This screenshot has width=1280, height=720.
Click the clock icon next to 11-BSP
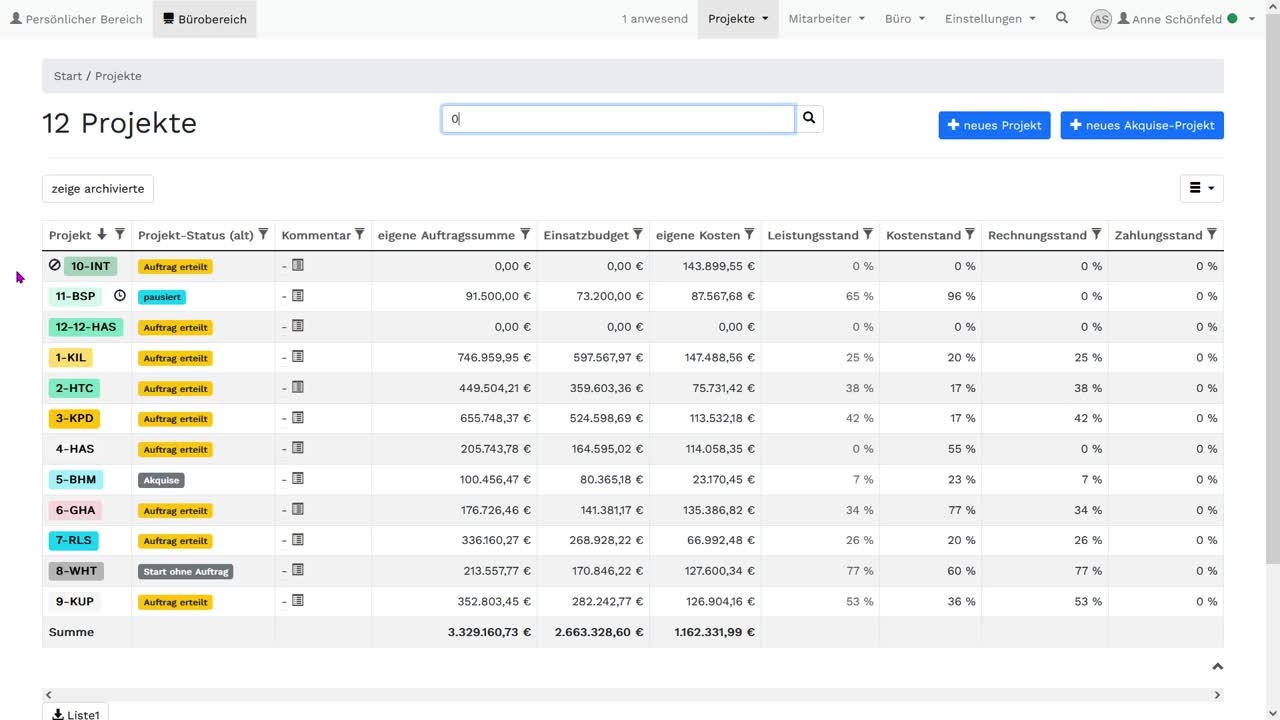(x=120, y=296)
